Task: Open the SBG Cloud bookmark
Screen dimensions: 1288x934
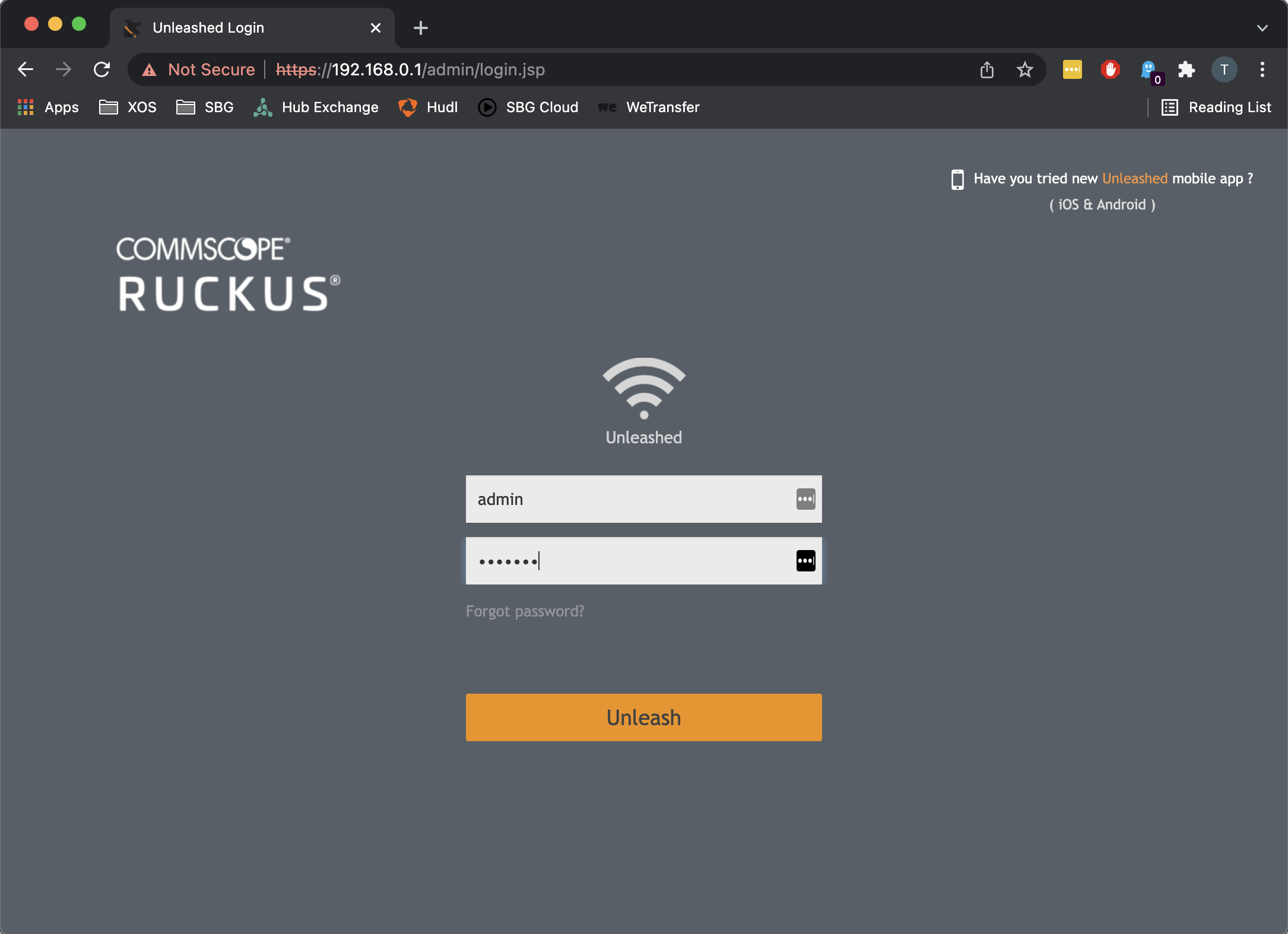Action: point(528,107)
